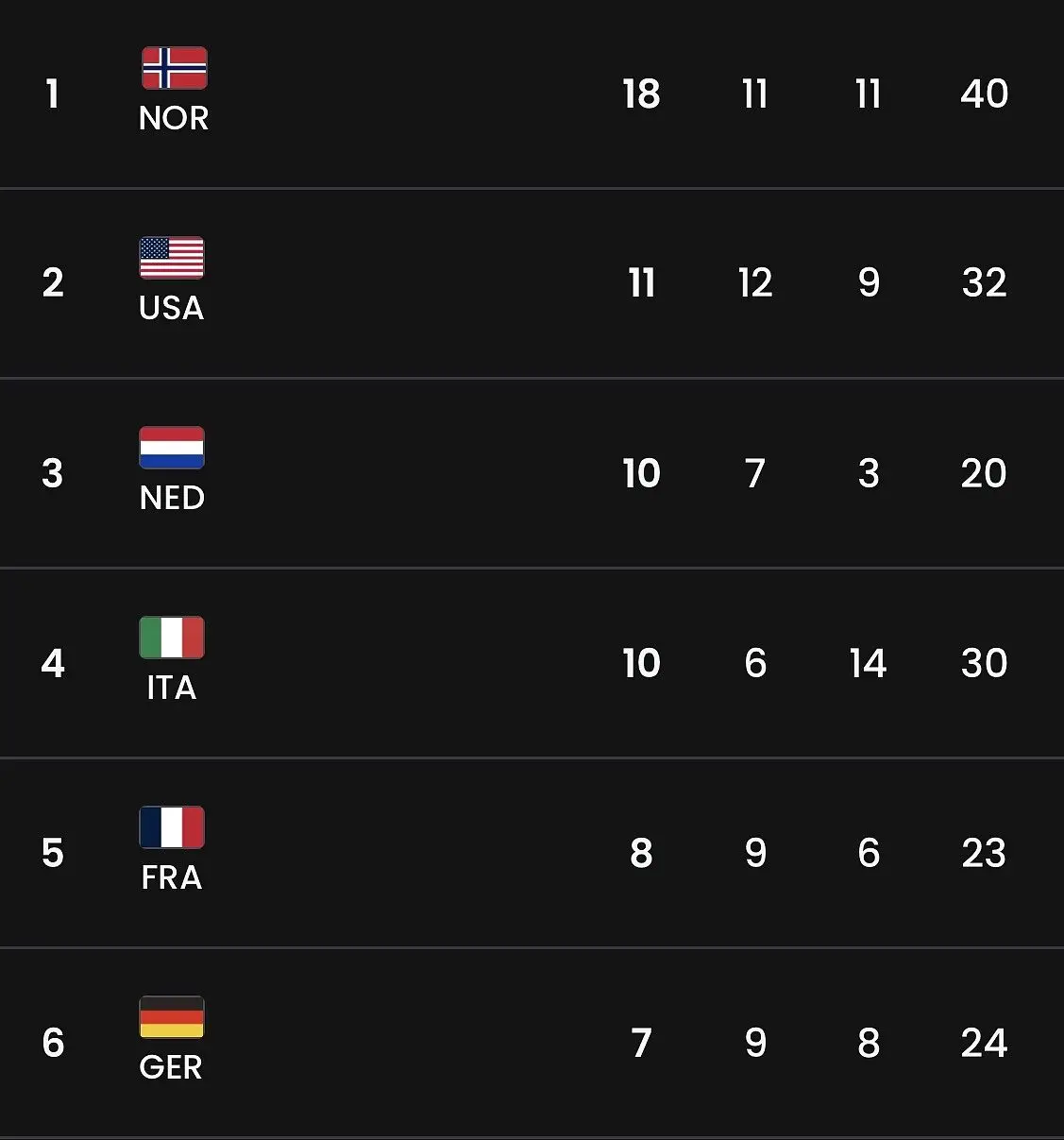Click the Norway flag icon
Screen dimensions: 1064x1140
(x=174, y=68)
